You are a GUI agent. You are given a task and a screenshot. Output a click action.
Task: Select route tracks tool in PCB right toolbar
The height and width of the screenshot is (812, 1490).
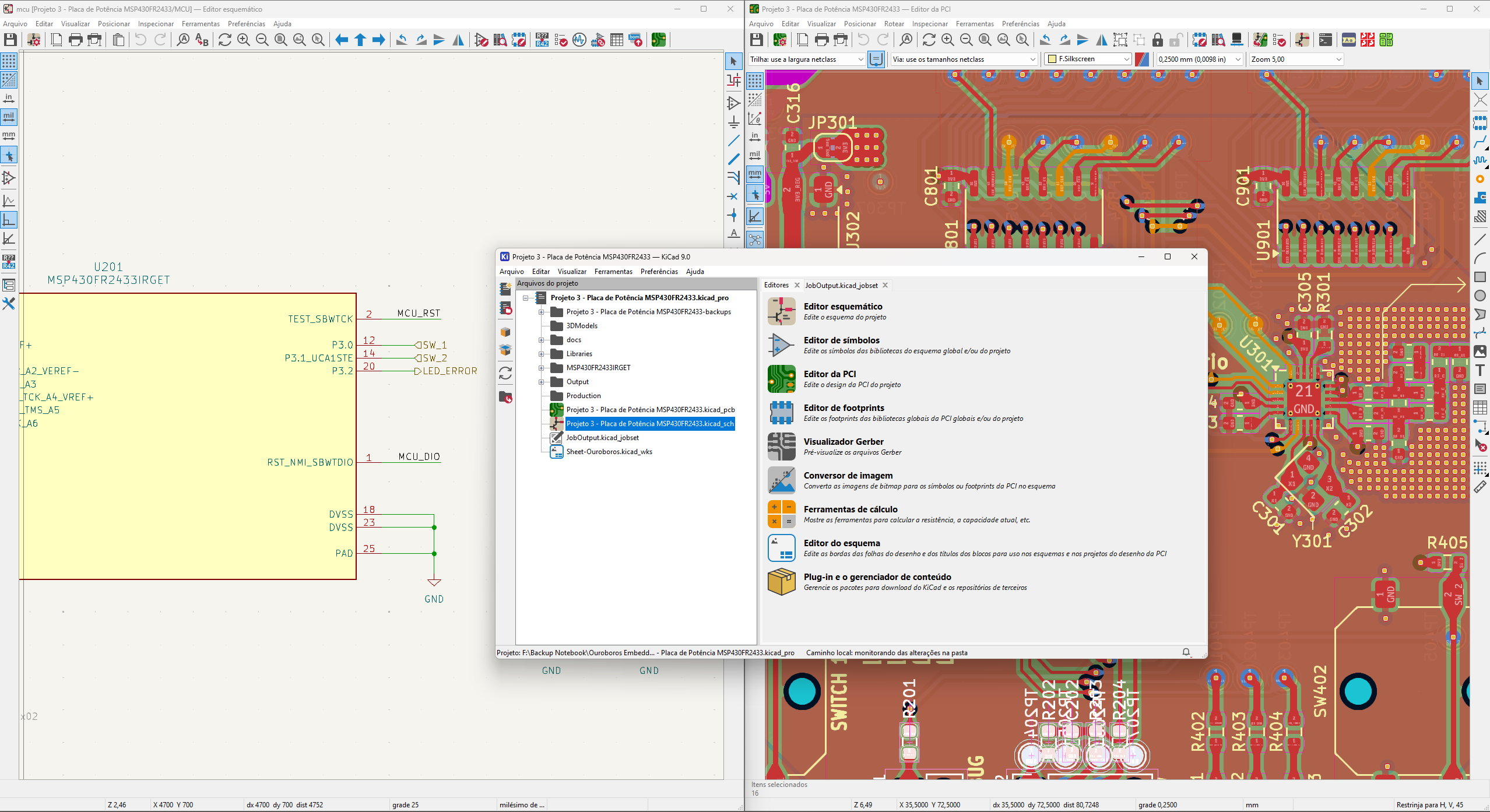tap(1480, 142)
